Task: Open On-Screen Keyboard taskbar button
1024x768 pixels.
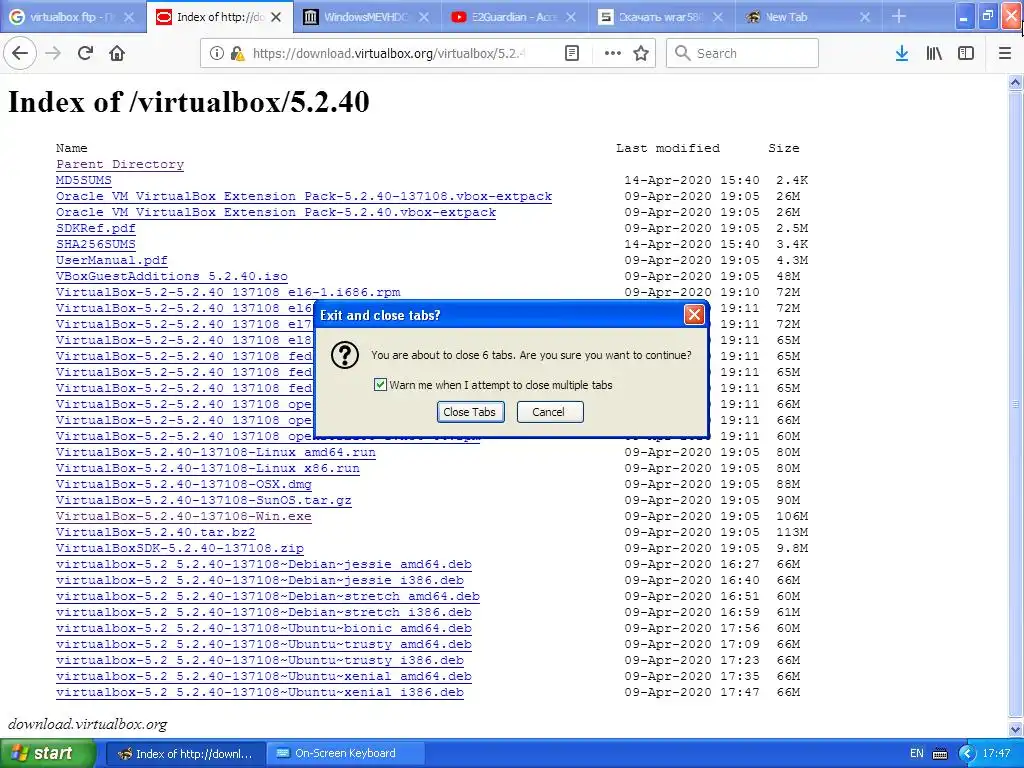Action: 346,754
